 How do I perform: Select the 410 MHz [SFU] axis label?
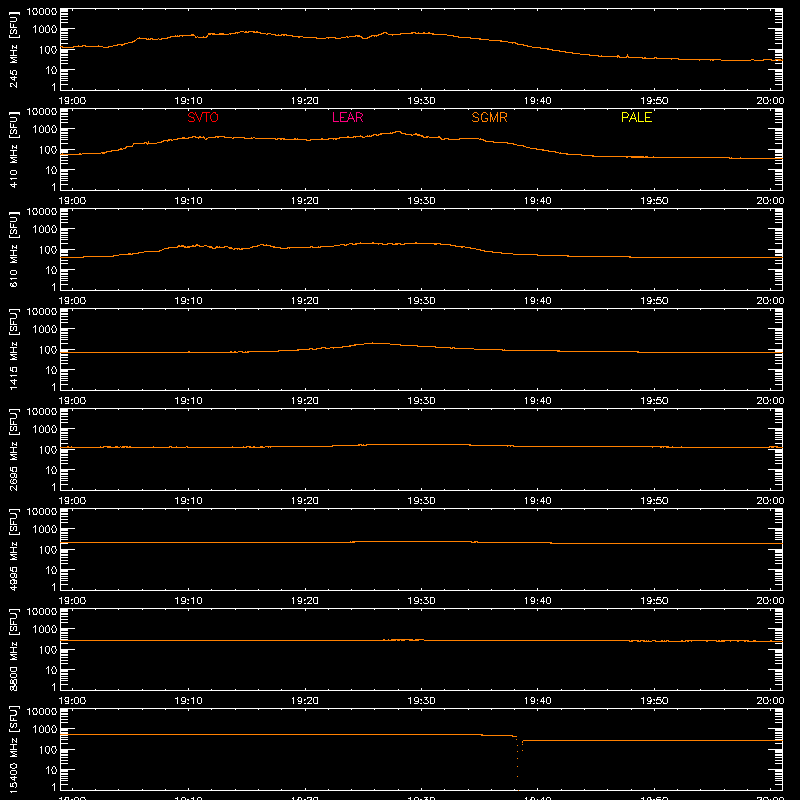click(x=14, y=149)
